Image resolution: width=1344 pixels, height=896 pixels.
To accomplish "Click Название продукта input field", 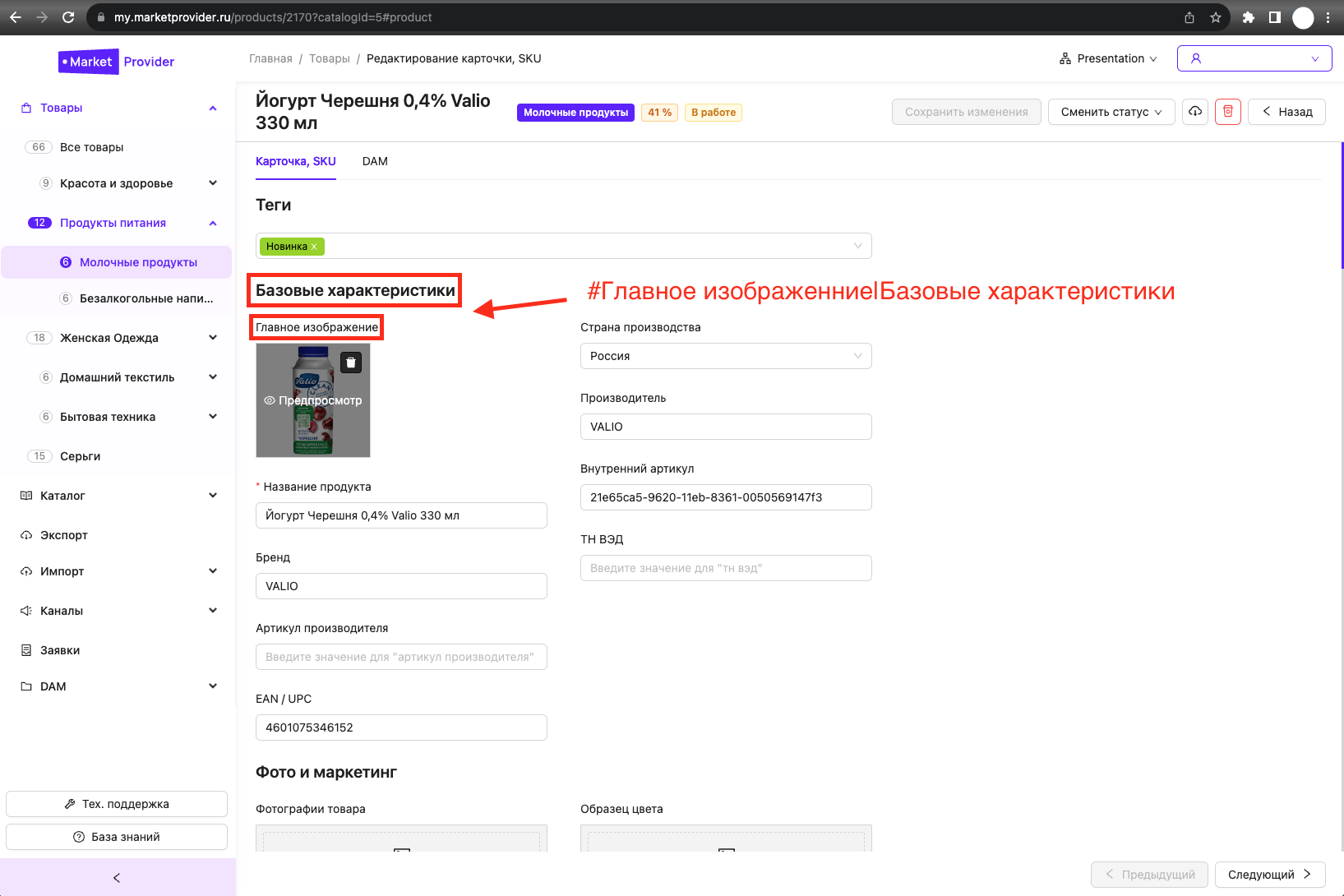I will pos(401,515).
